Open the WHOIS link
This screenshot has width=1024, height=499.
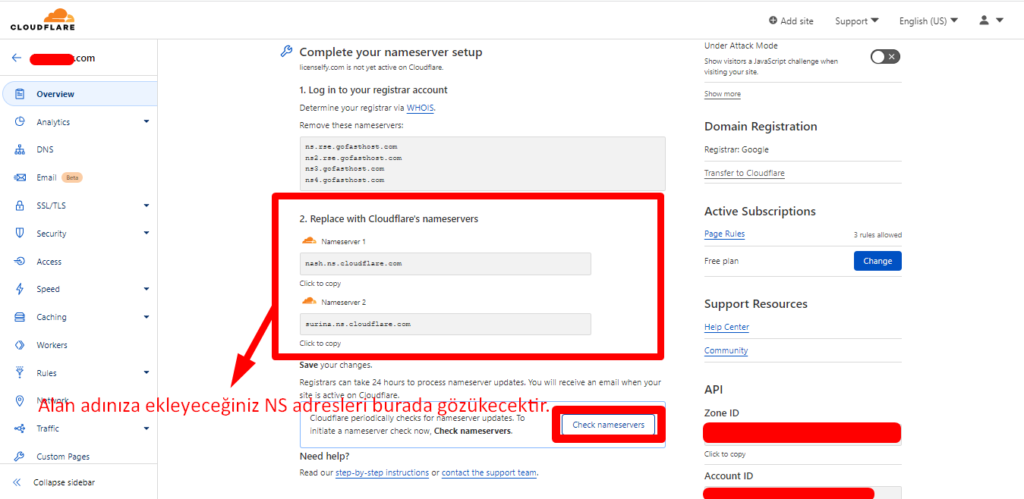(x=420, y=107)
